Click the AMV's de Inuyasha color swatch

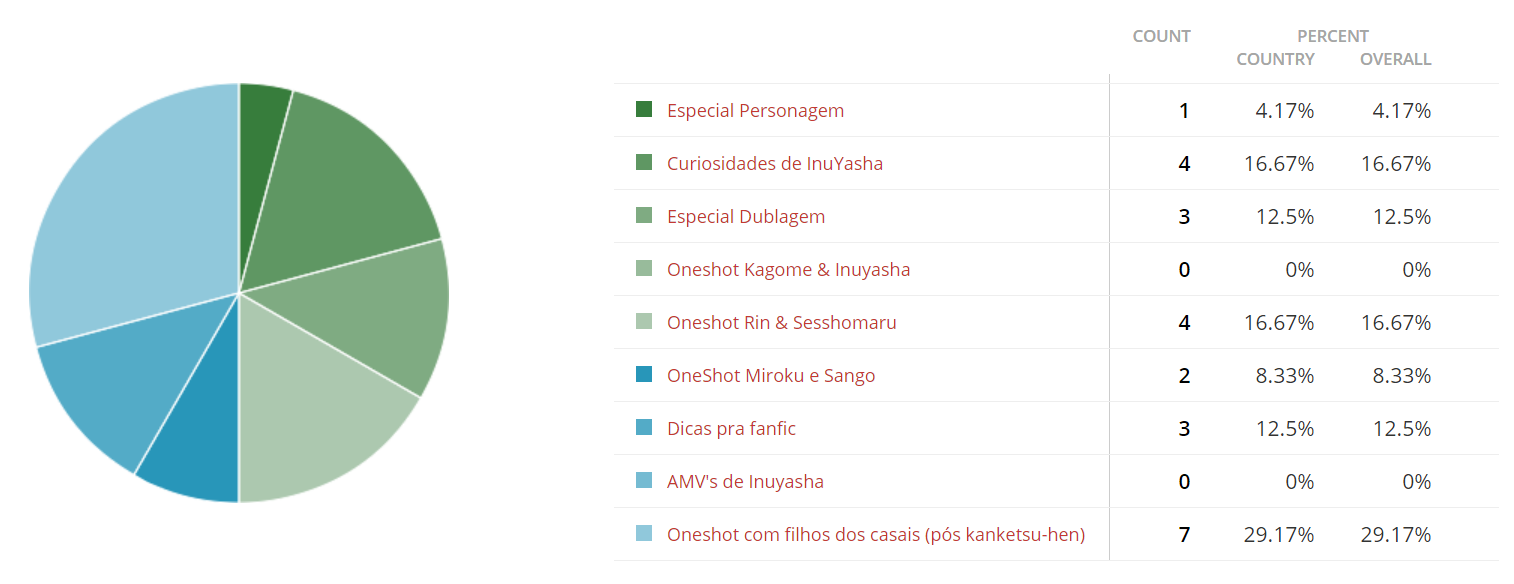pyautogui.click(x=644, y=480)
